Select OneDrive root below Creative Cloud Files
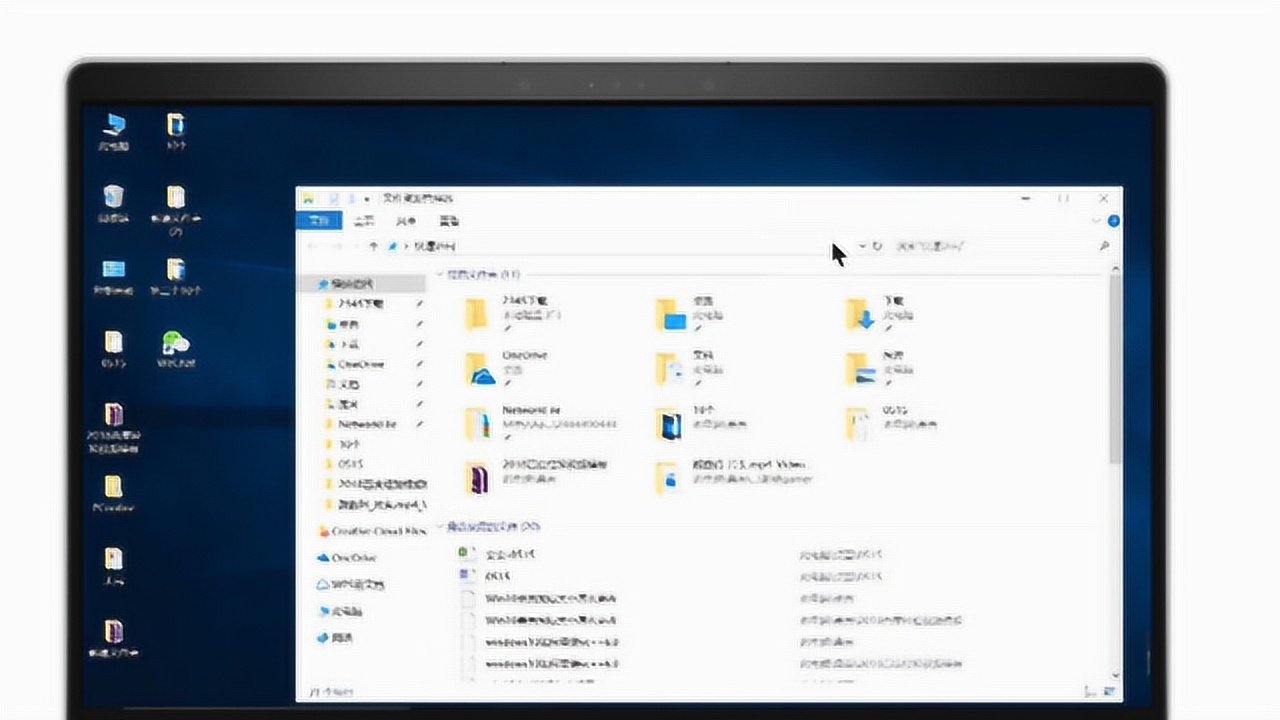Viewport: 1280px width, 720px height. pyautogui.click(x=347, y=558)
